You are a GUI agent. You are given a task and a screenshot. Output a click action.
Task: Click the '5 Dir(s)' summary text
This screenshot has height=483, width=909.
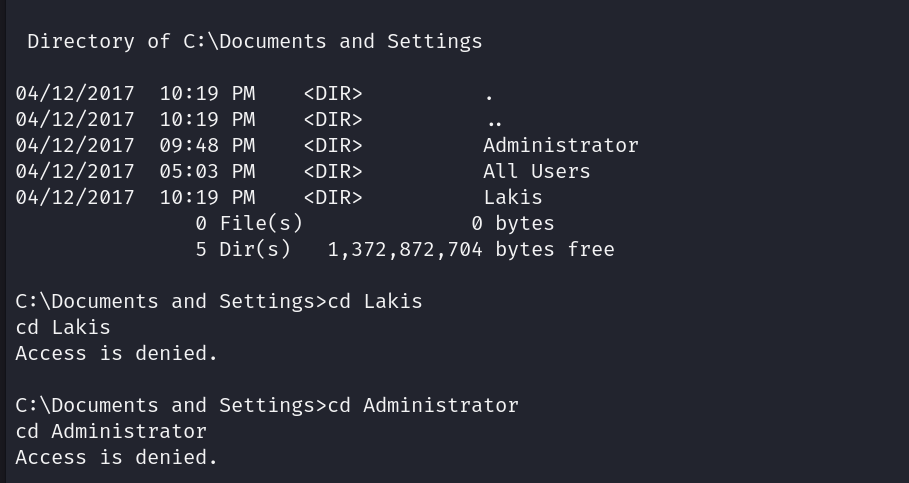[242, 249]
